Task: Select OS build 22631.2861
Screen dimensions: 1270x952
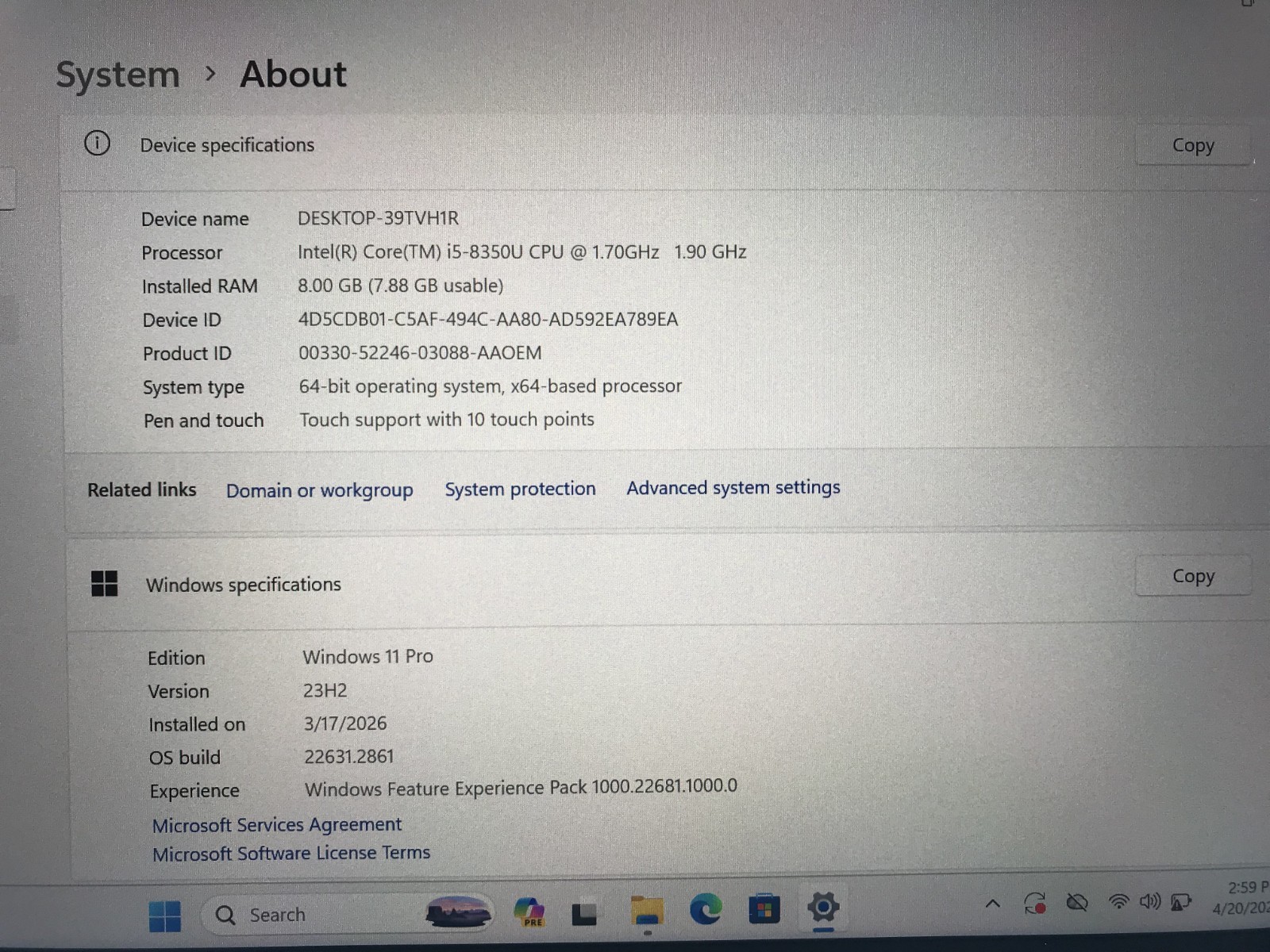Action: click(x=348, y=756)
